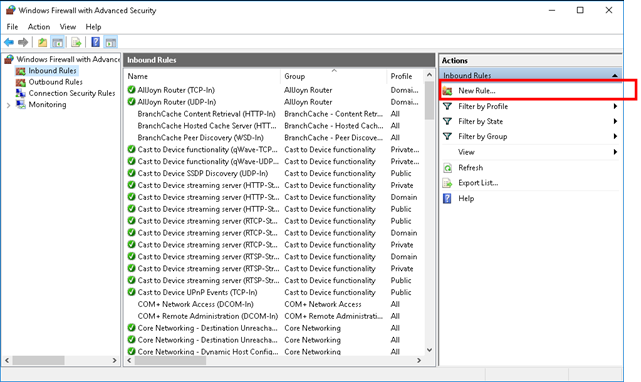Click the Export List icon in Actions
The height and width of the screenshot is (382, 641).
[447, 183]
